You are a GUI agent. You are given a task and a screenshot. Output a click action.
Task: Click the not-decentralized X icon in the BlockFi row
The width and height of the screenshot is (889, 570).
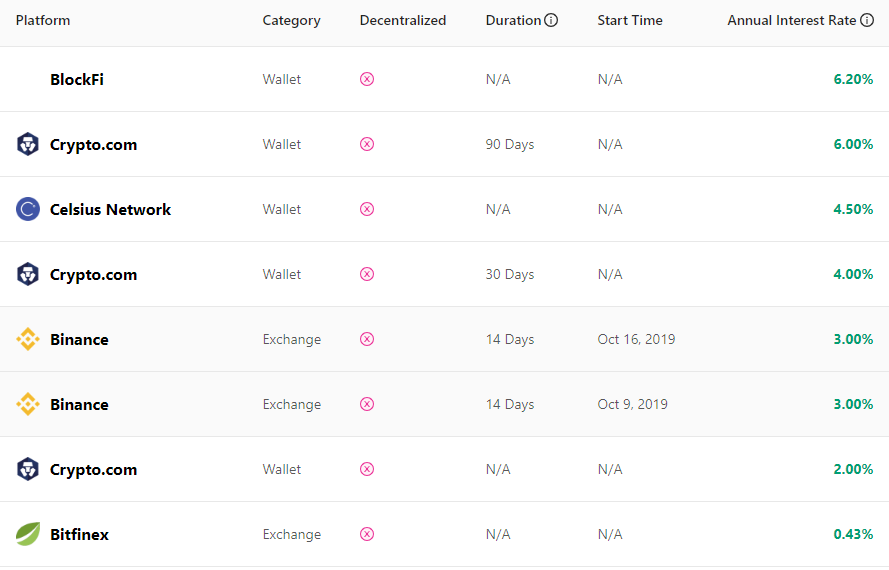tap(367, 79)
